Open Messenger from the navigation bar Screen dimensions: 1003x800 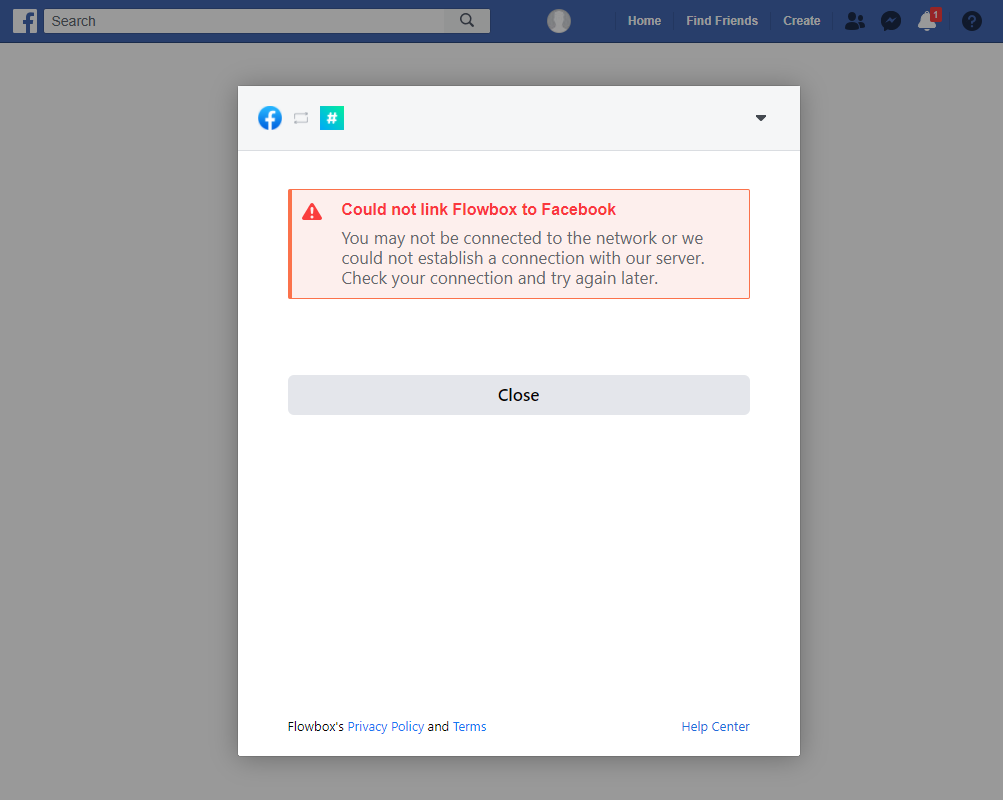(x=891, y=20)
